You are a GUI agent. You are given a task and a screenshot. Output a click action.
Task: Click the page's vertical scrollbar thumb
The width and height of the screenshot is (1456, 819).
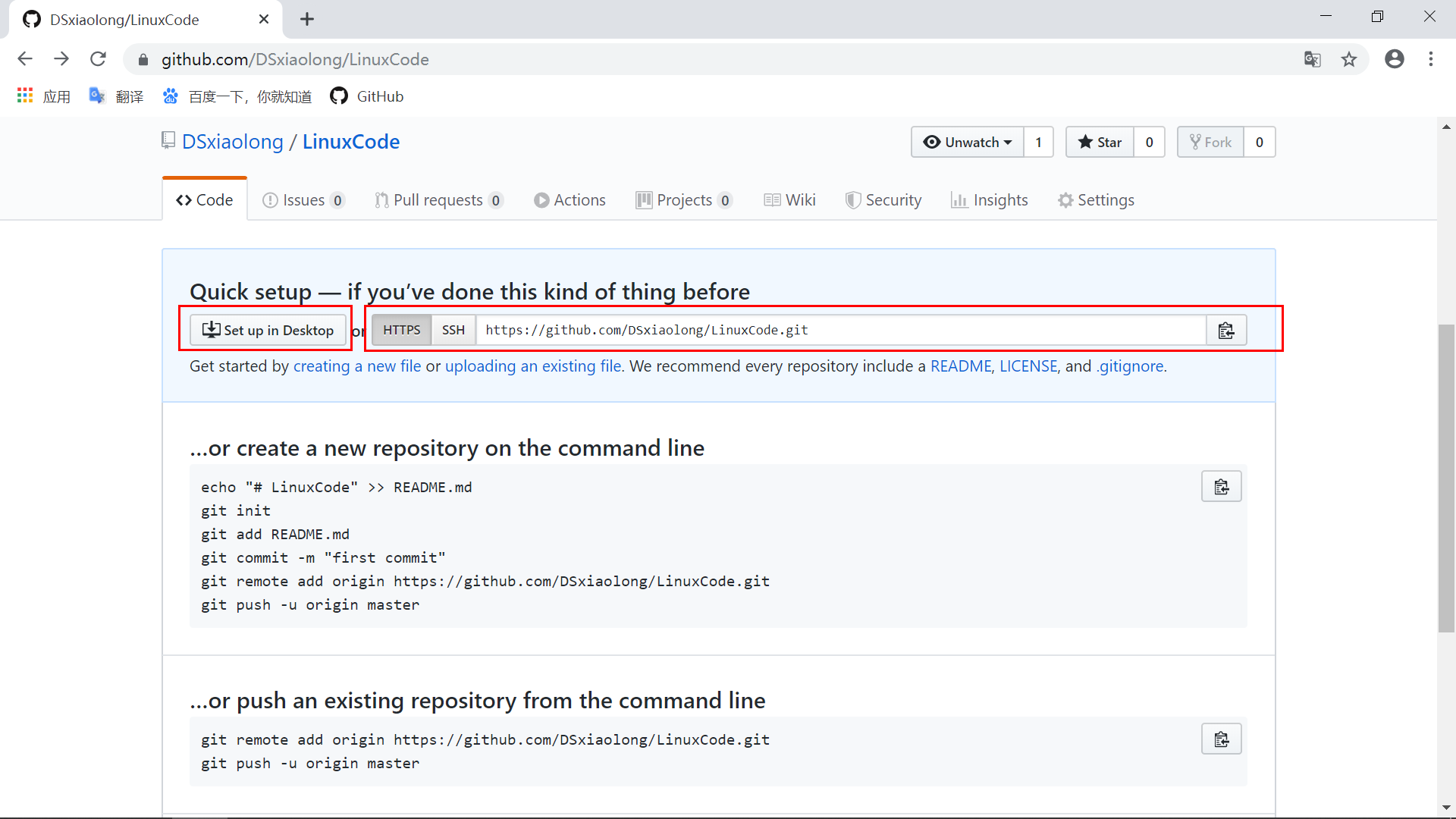(1446, 478)
